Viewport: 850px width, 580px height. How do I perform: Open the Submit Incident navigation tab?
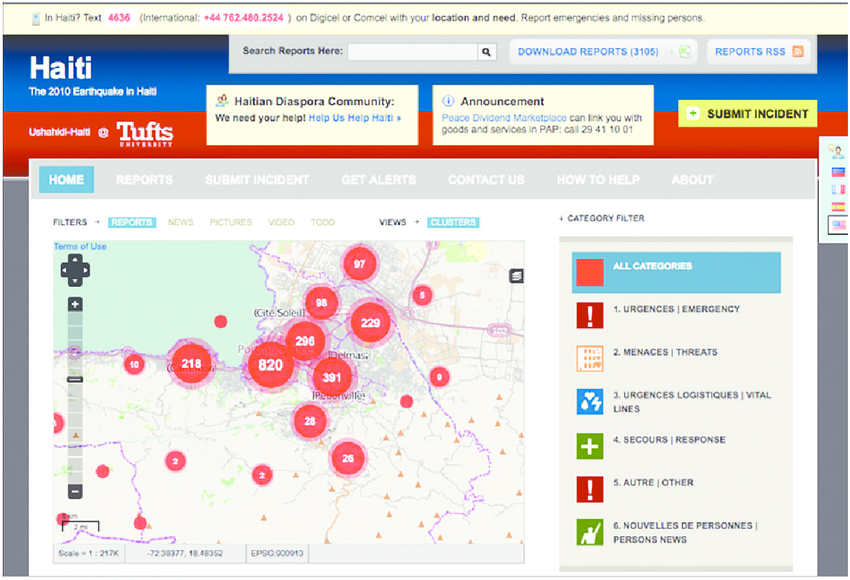coord(257,180)
